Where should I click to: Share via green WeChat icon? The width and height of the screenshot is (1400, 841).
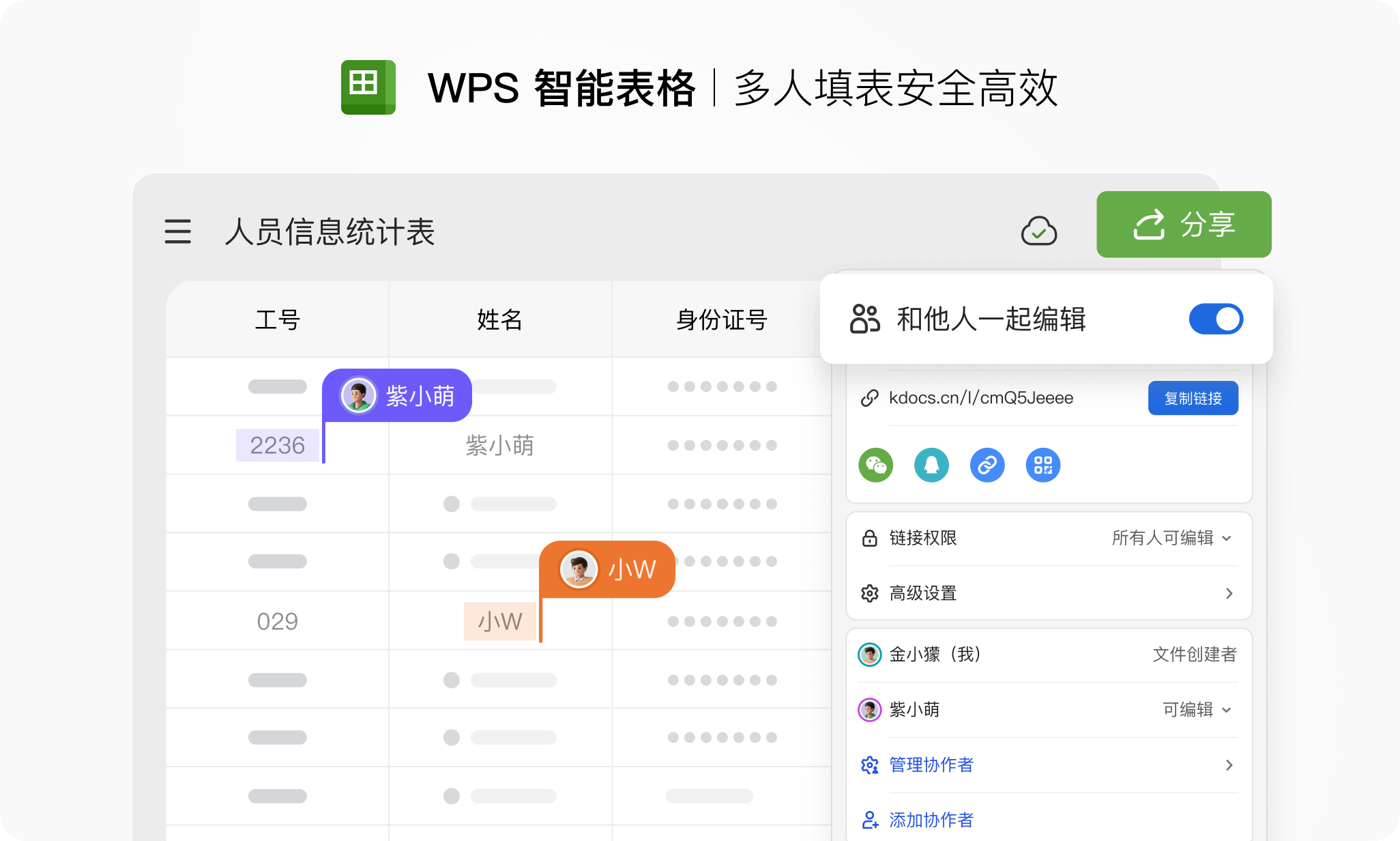click(875, 465)
